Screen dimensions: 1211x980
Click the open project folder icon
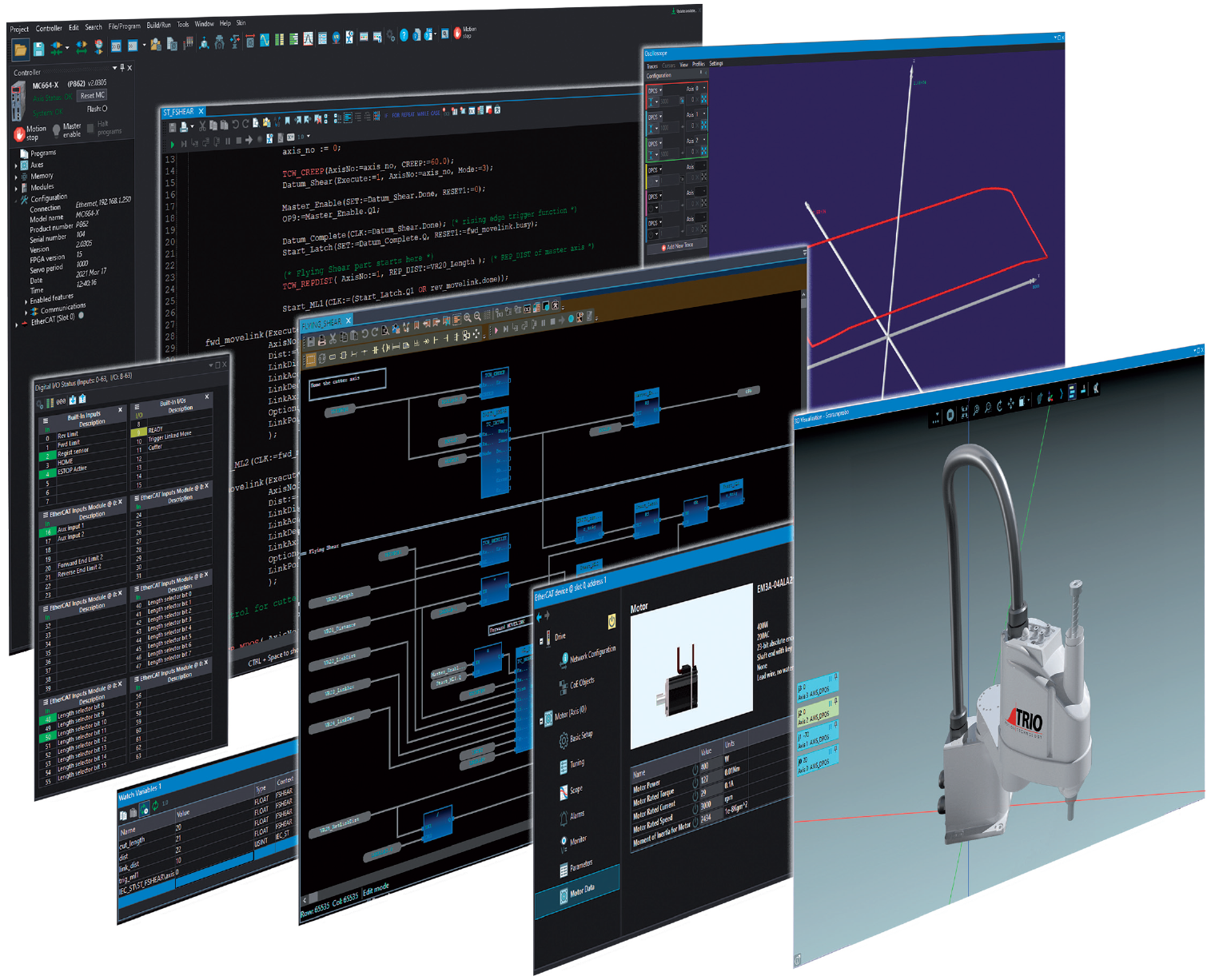pyautogui.click(x=20, y=50)
